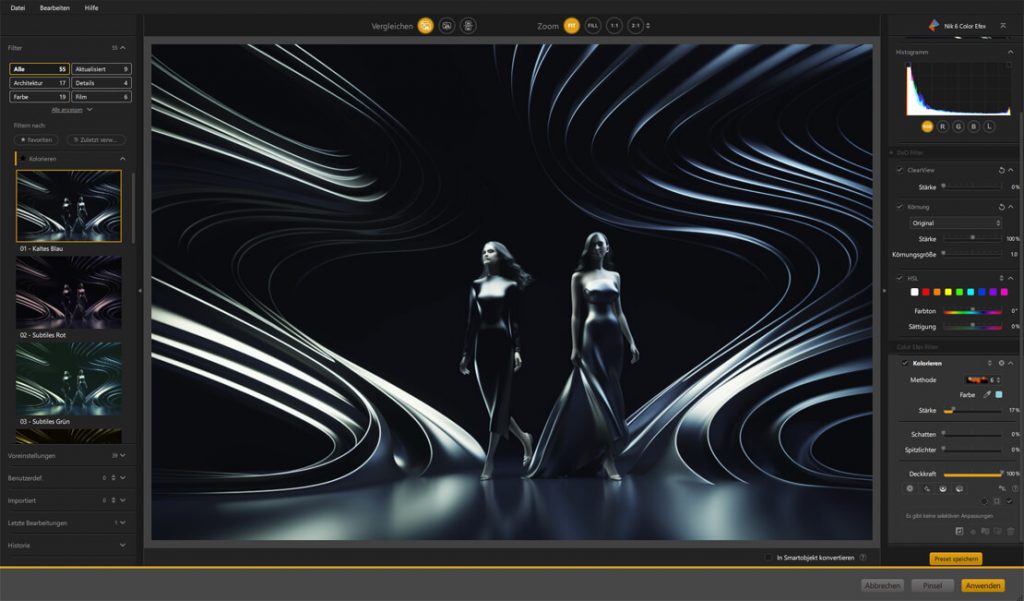
Task: Toggle the HSL filter checkbox
Action: pyautogui.click(x=900, y=278)
